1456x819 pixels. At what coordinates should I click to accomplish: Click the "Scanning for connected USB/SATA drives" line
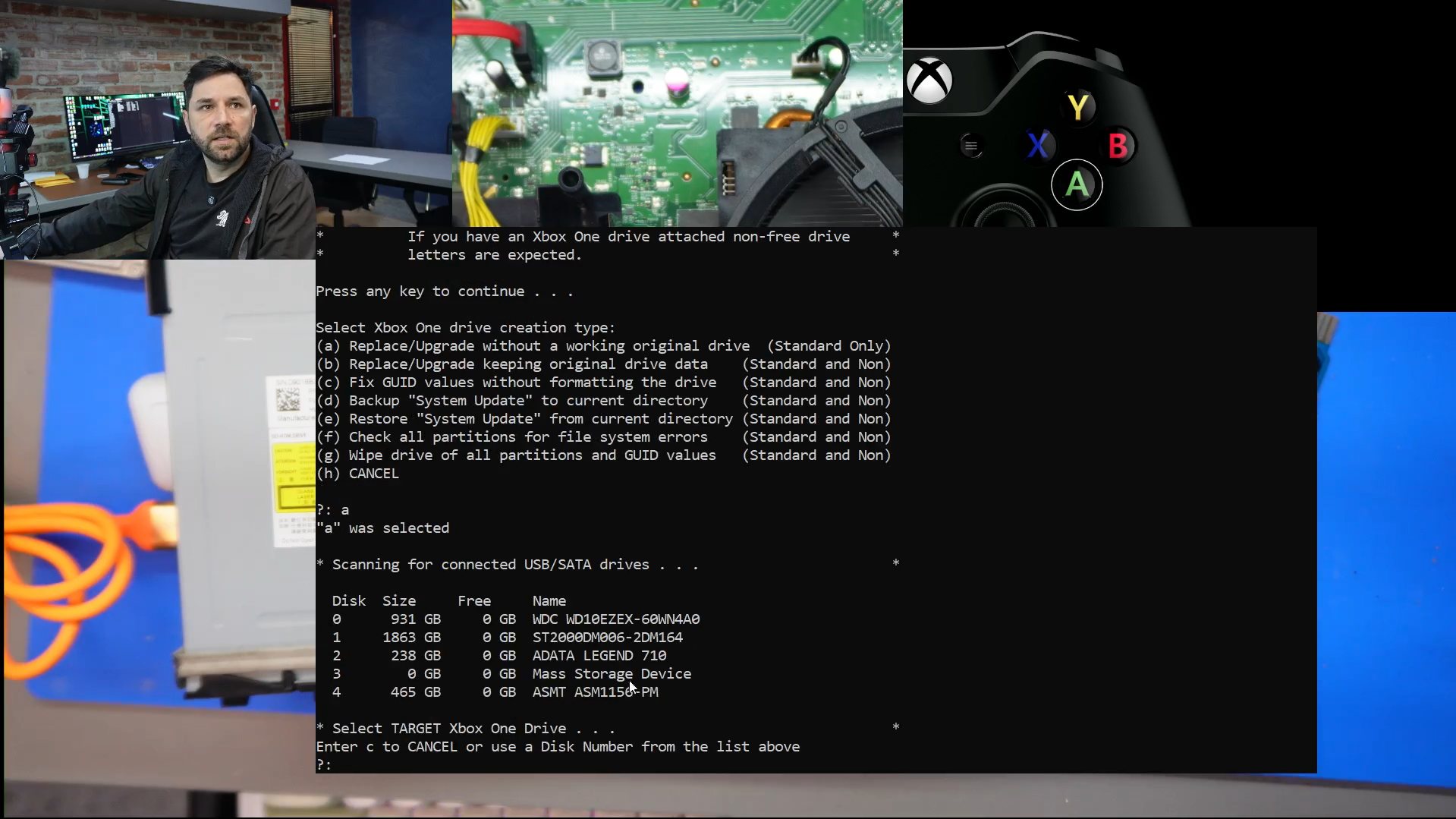click(x=508, y=565)
